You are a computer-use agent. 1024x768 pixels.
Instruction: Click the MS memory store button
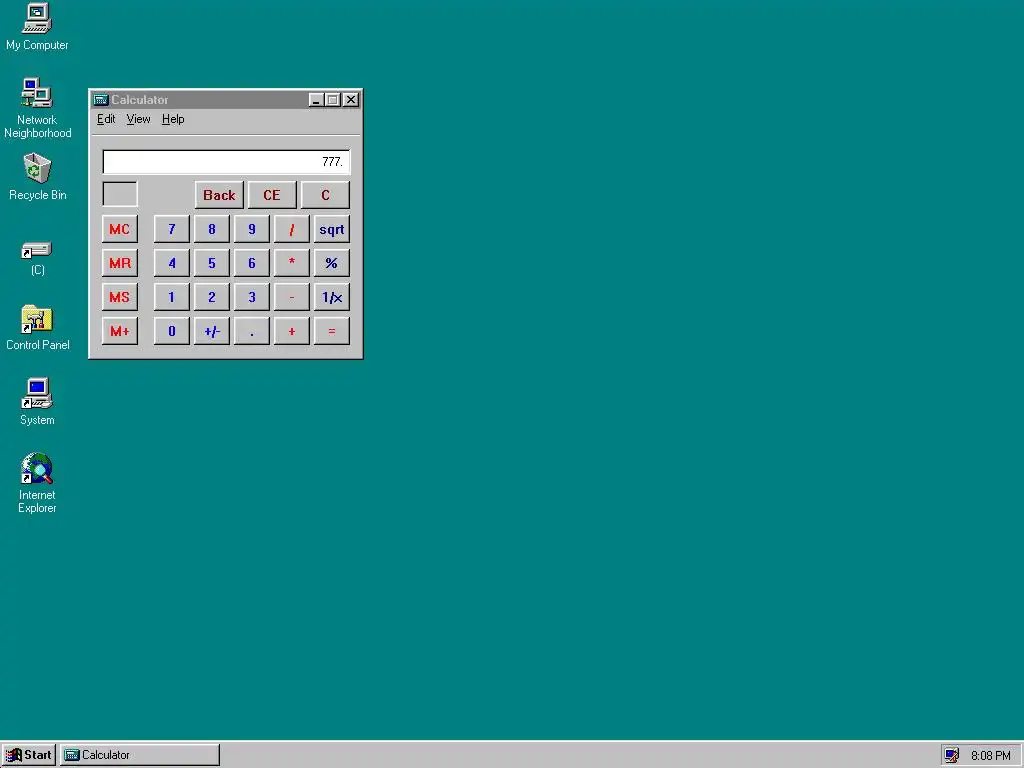pos(120,297)
